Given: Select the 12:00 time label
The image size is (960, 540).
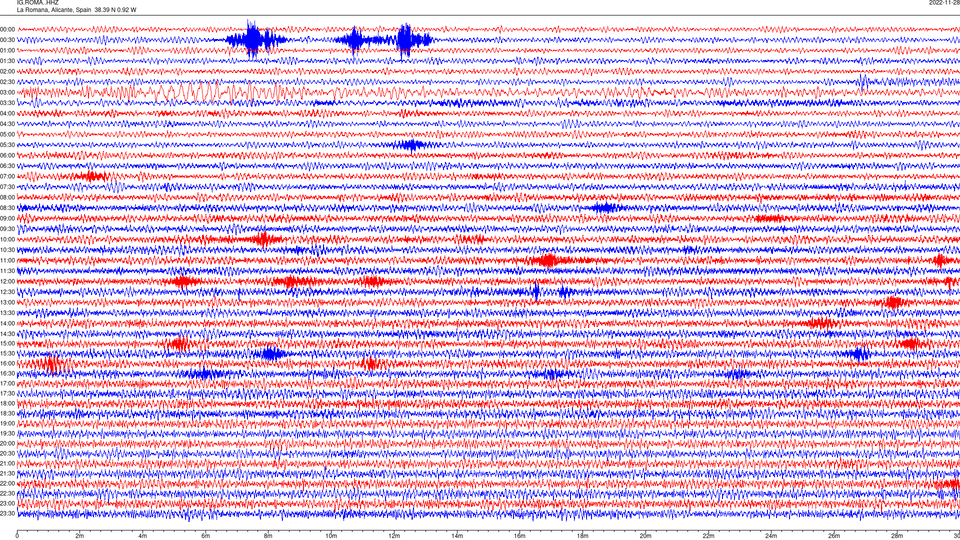Looking at the screenshot, I should 7,282.
